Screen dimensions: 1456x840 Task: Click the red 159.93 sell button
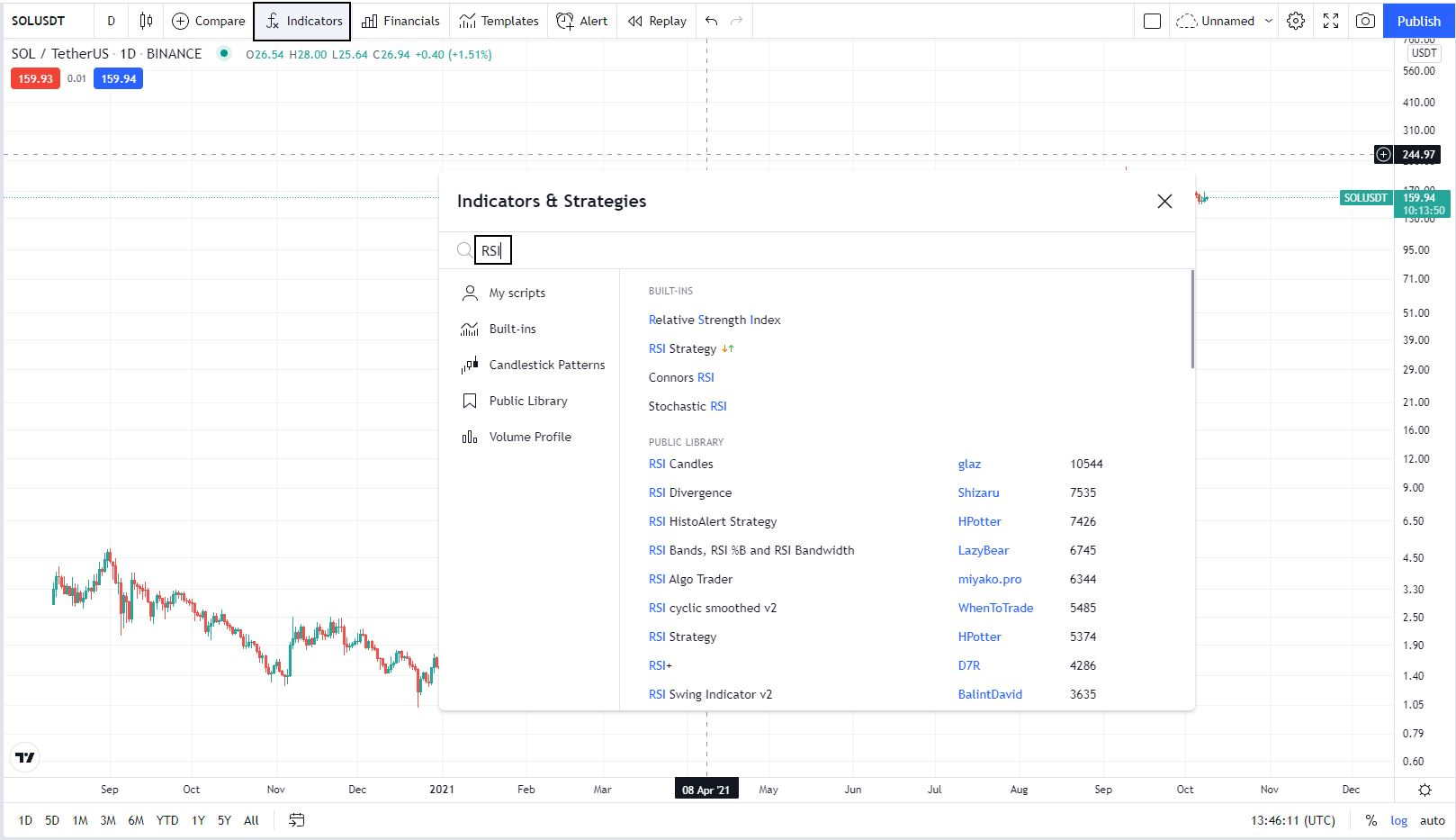35,78
